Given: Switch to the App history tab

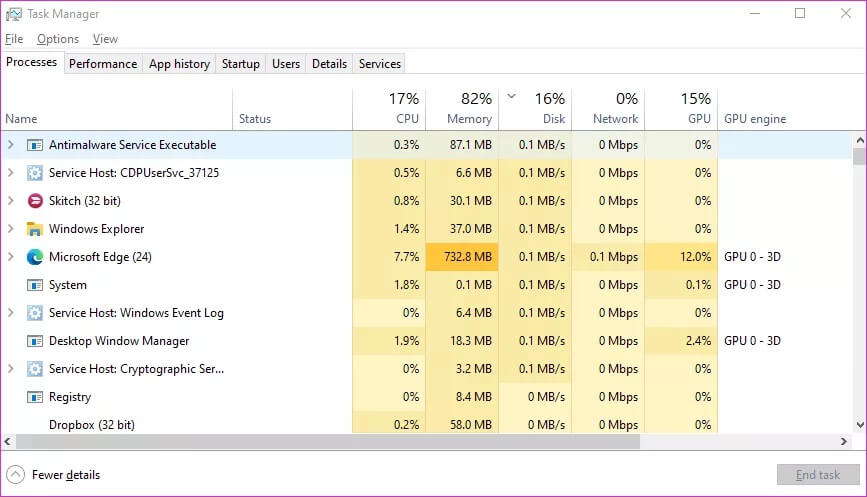Looking at the screenshot, I should coord(179,64).
